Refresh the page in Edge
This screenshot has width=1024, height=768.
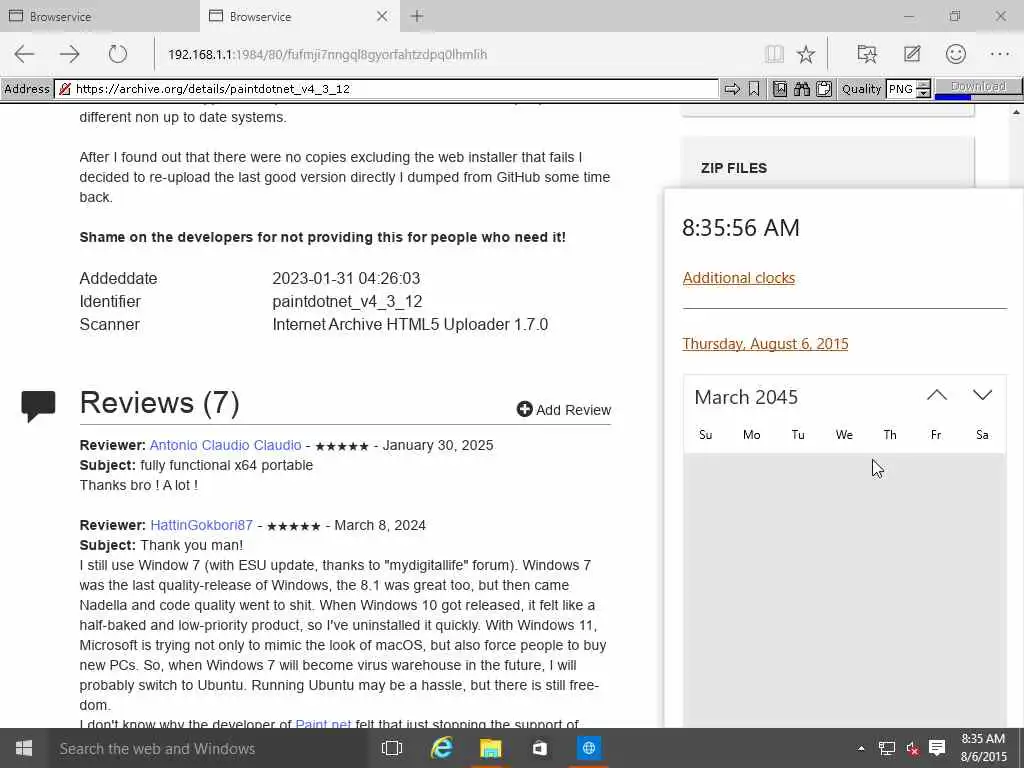(118, 54)
